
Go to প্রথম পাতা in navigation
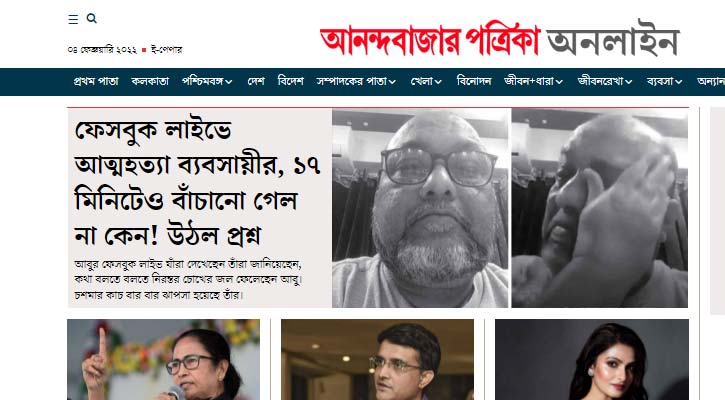point(96,81)
